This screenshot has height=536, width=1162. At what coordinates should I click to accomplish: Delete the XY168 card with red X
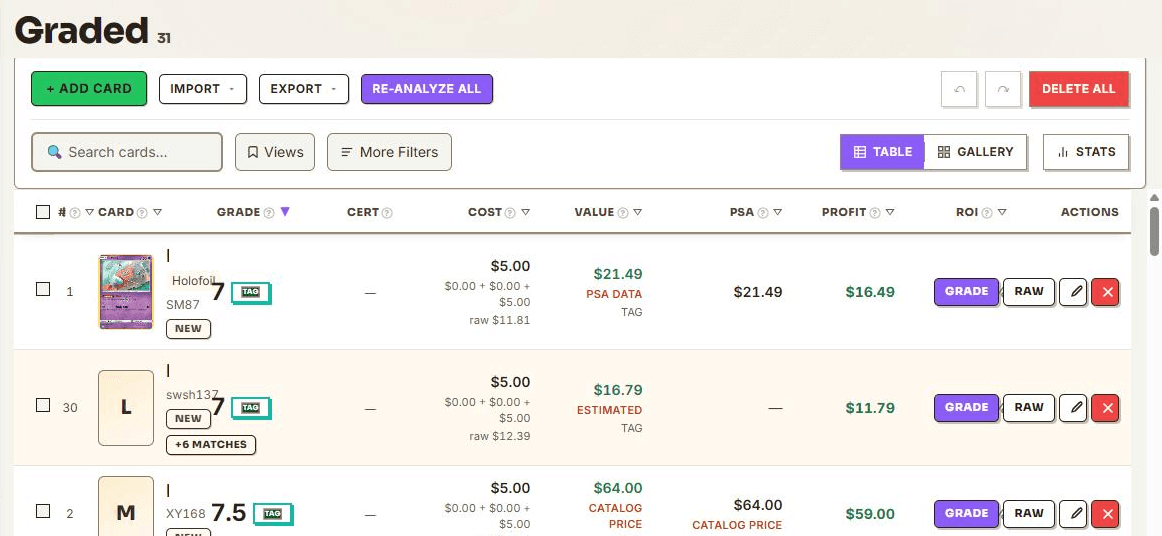(x=1107, y=514)
